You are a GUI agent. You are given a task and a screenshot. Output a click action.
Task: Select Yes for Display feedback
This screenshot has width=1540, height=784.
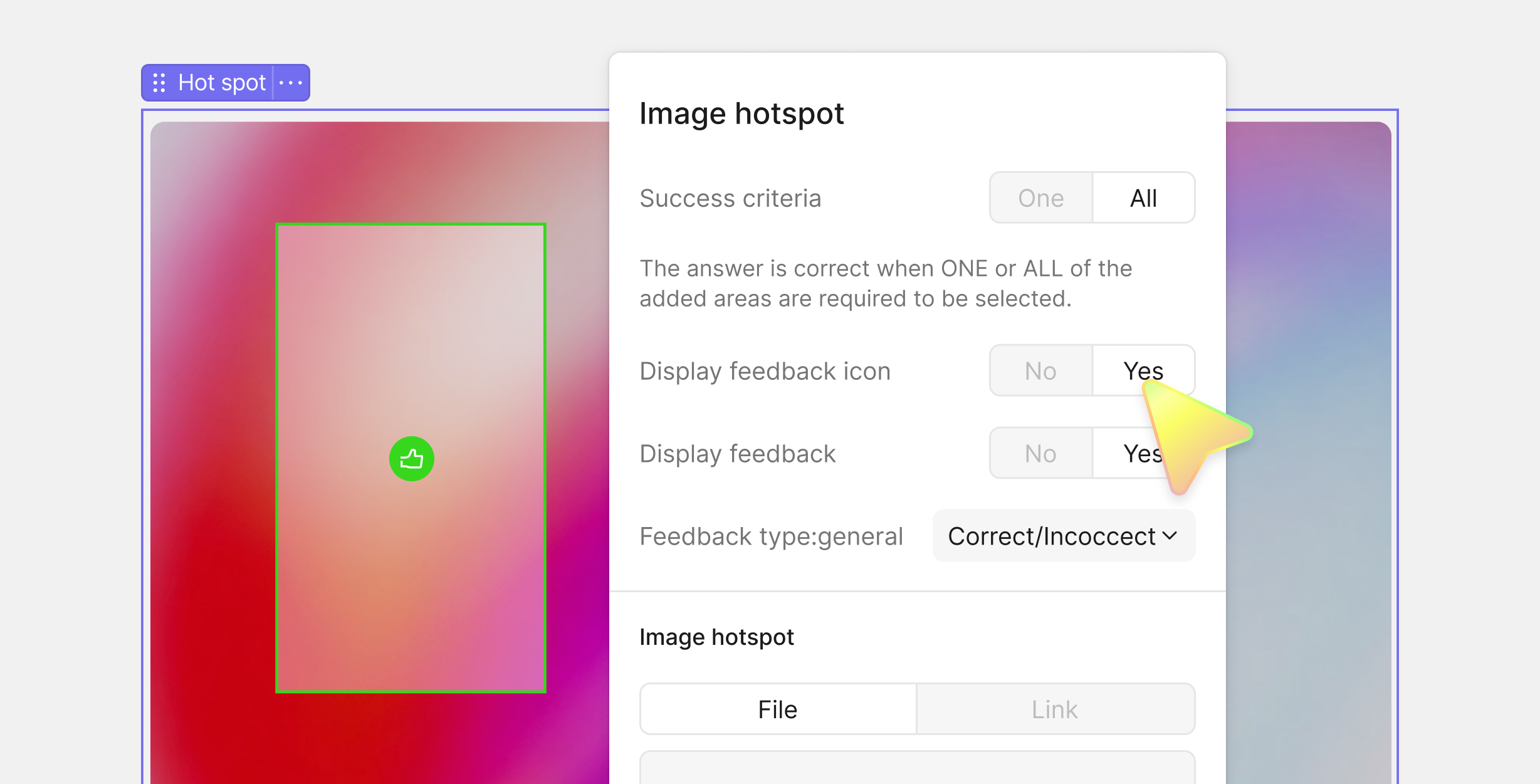pos(1134,454)
